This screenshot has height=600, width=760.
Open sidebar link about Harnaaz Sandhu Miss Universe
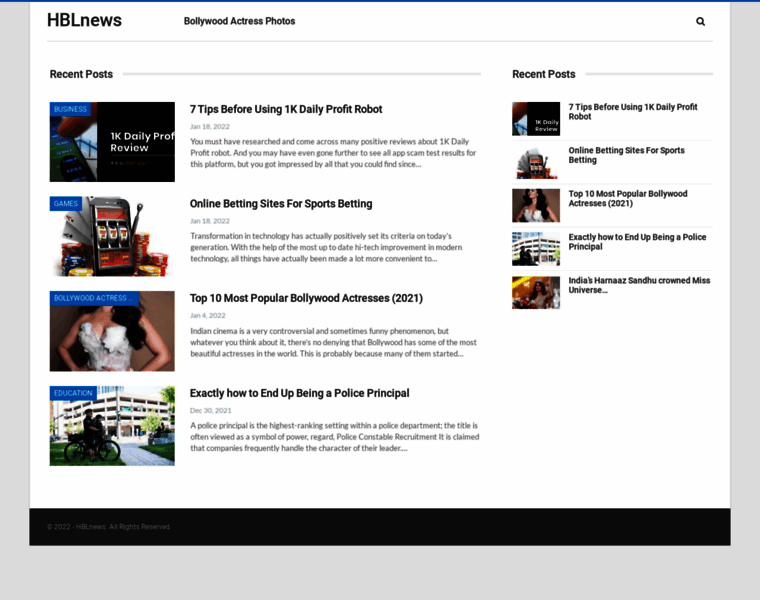click(639, 285)
